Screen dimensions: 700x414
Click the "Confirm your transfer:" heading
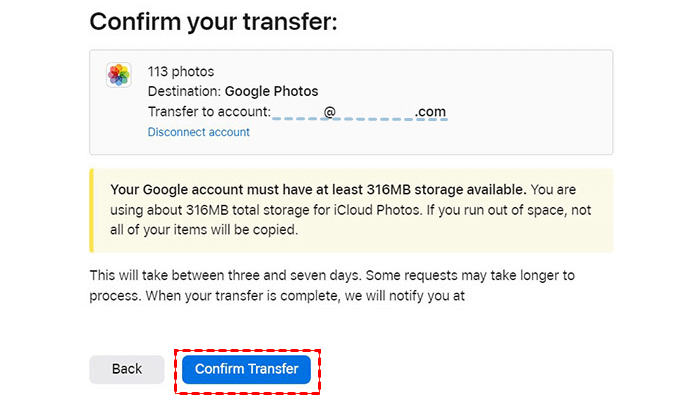[214, 21]
